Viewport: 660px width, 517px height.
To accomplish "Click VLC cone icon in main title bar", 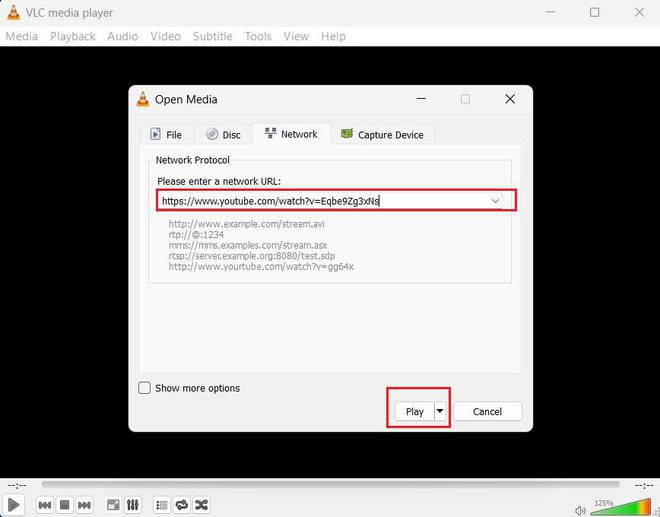I will tap(13, 13).
